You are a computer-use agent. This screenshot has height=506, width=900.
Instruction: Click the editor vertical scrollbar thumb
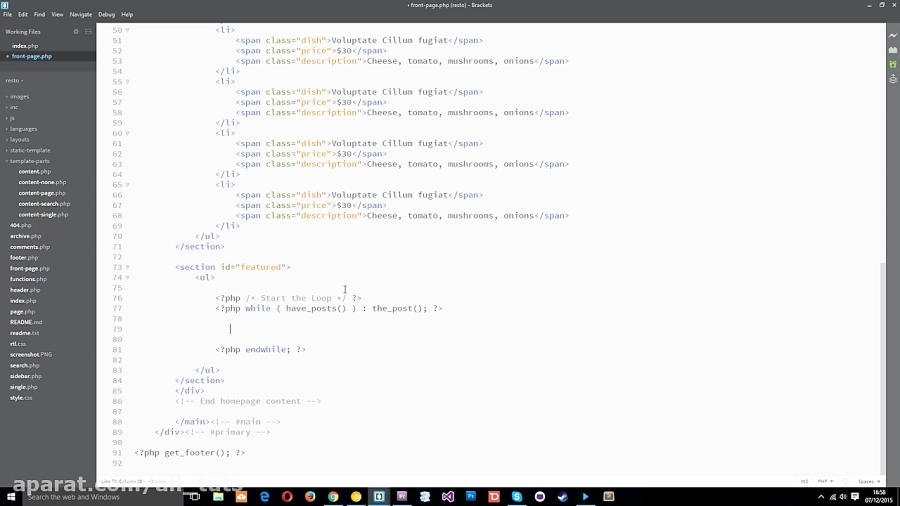[x=883, y=368]
